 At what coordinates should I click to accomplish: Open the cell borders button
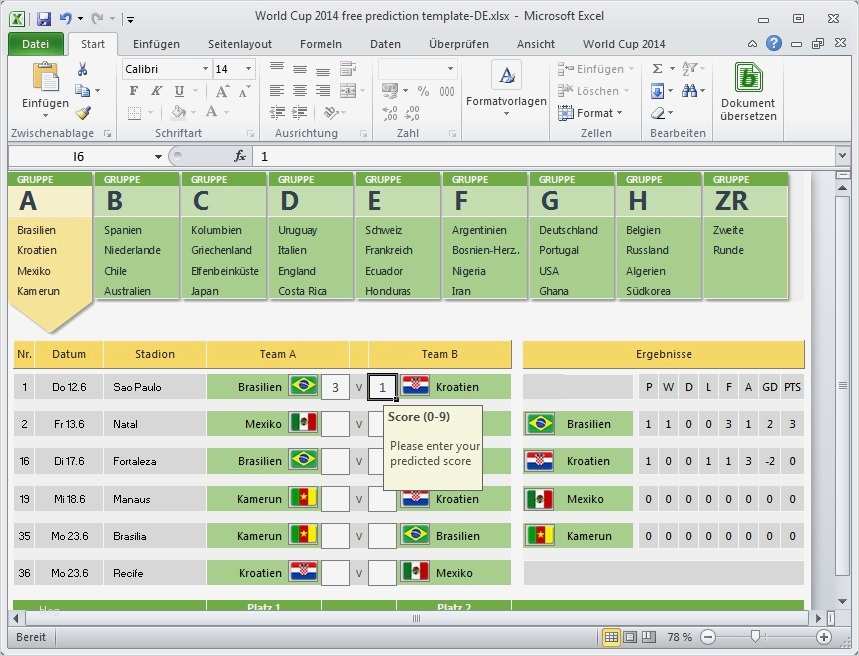(134, 113)
